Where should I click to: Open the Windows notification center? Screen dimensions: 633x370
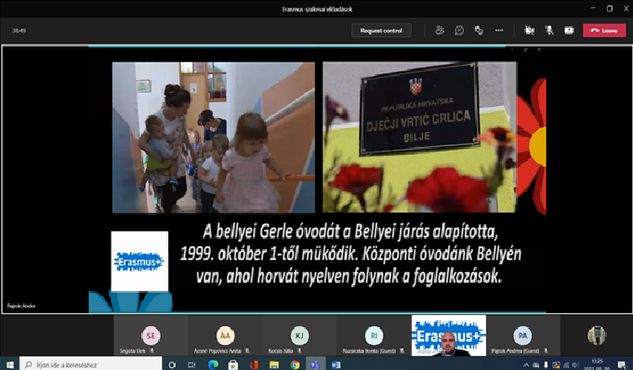[622, 365]
